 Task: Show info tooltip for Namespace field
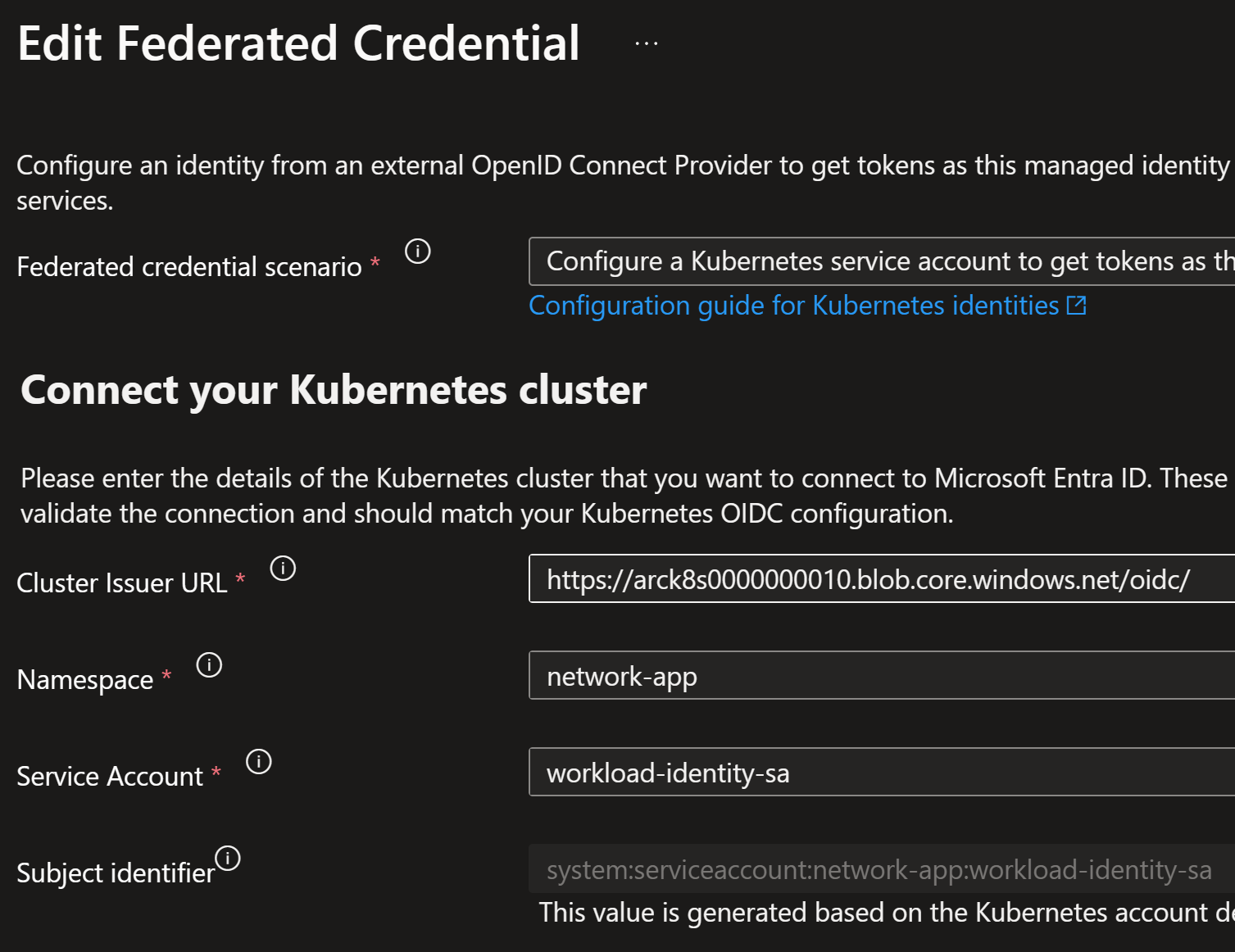209,664
